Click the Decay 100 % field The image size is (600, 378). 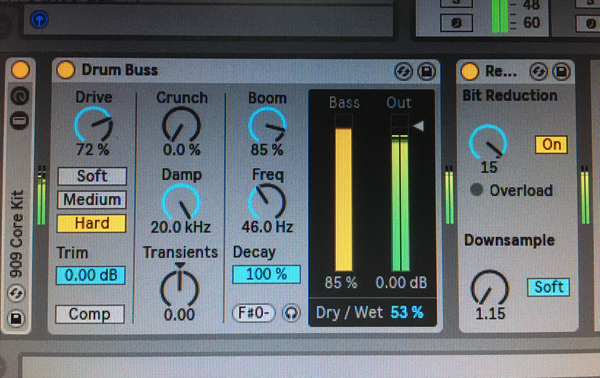pyautogui.click(x=266, y=274)
